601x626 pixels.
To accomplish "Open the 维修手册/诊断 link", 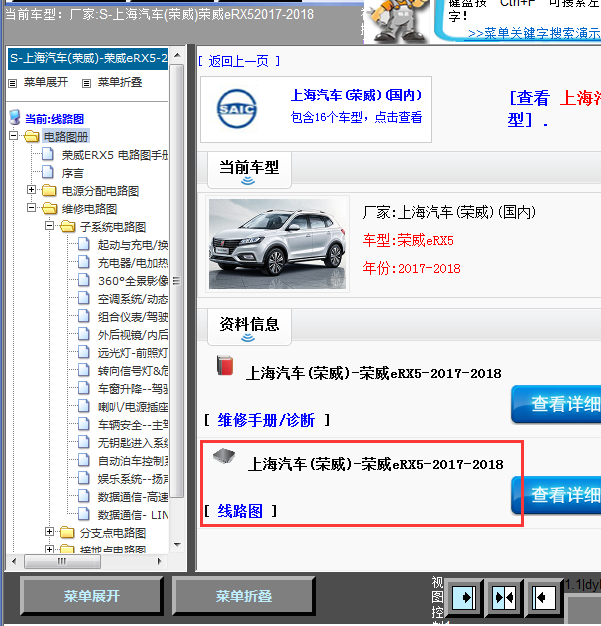I will (266, 420).
